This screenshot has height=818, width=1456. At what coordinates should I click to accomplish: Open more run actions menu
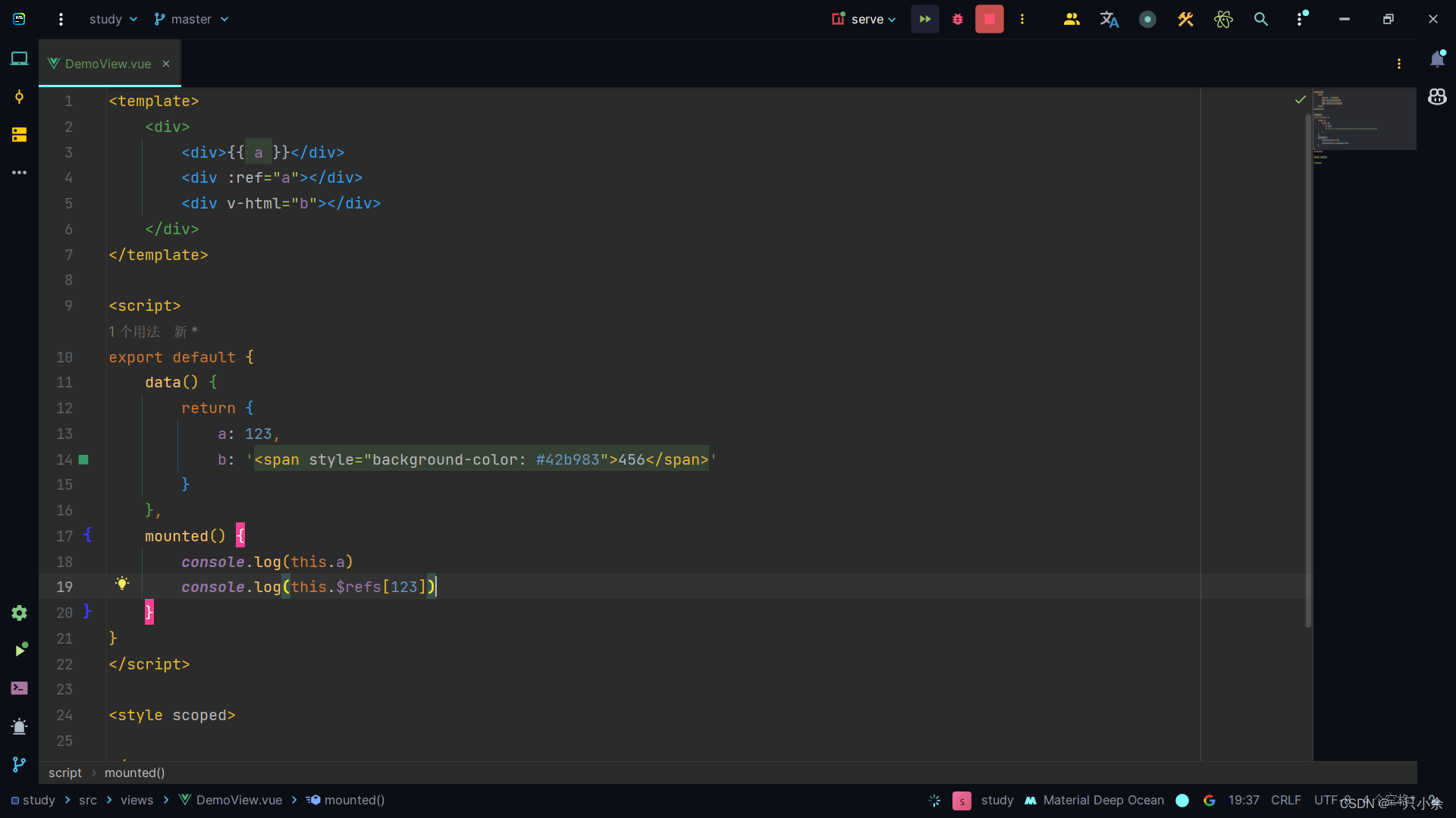pyautogui.click(x=1022, y=19)
